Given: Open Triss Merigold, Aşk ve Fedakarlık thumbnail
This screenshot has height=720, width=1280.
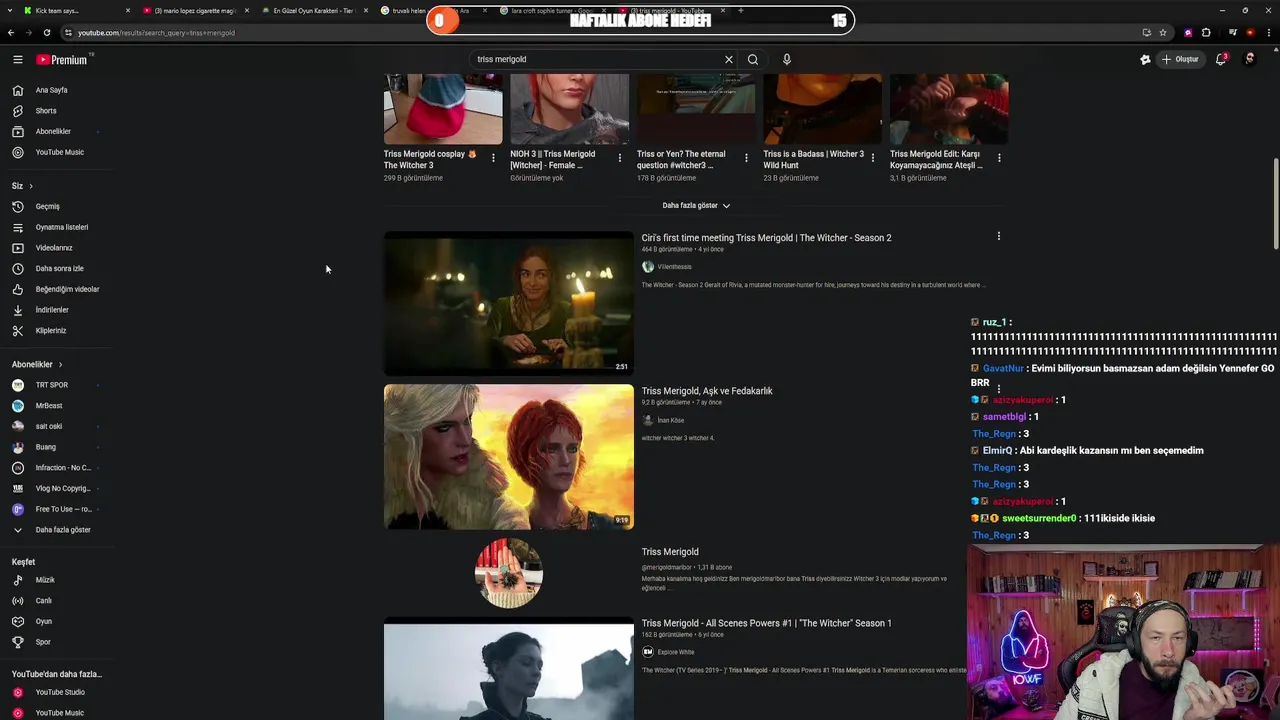Looking at the screenshot, I should pyautogui.click(x=509, y=457).
